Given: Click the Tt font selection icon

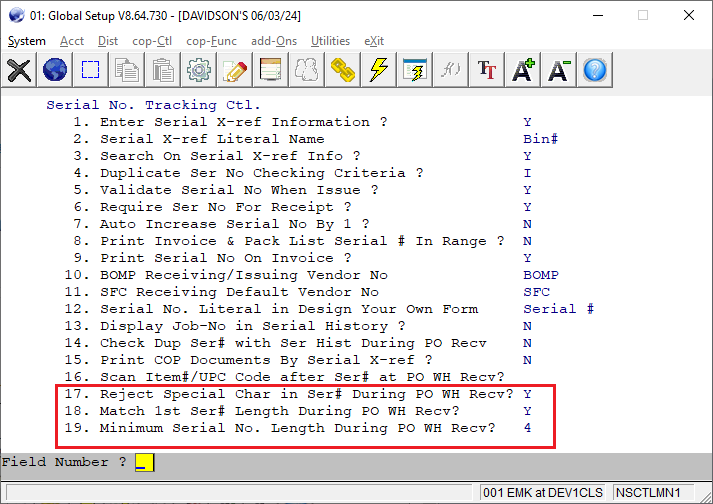Looking at the screenshot, I should pos(487,70).
